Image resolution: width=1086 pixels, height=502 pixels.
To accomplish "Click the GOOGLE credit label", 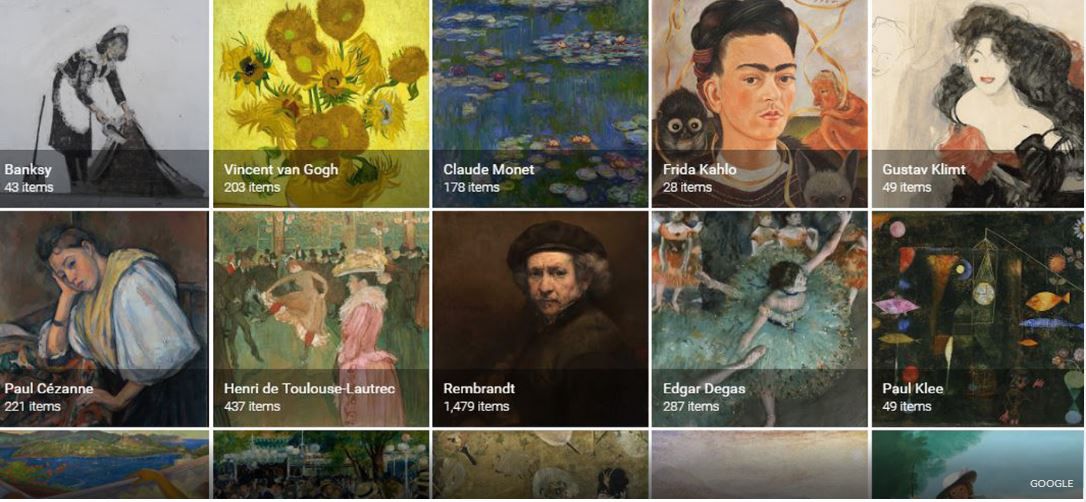I will click(x=1051, y=484).
